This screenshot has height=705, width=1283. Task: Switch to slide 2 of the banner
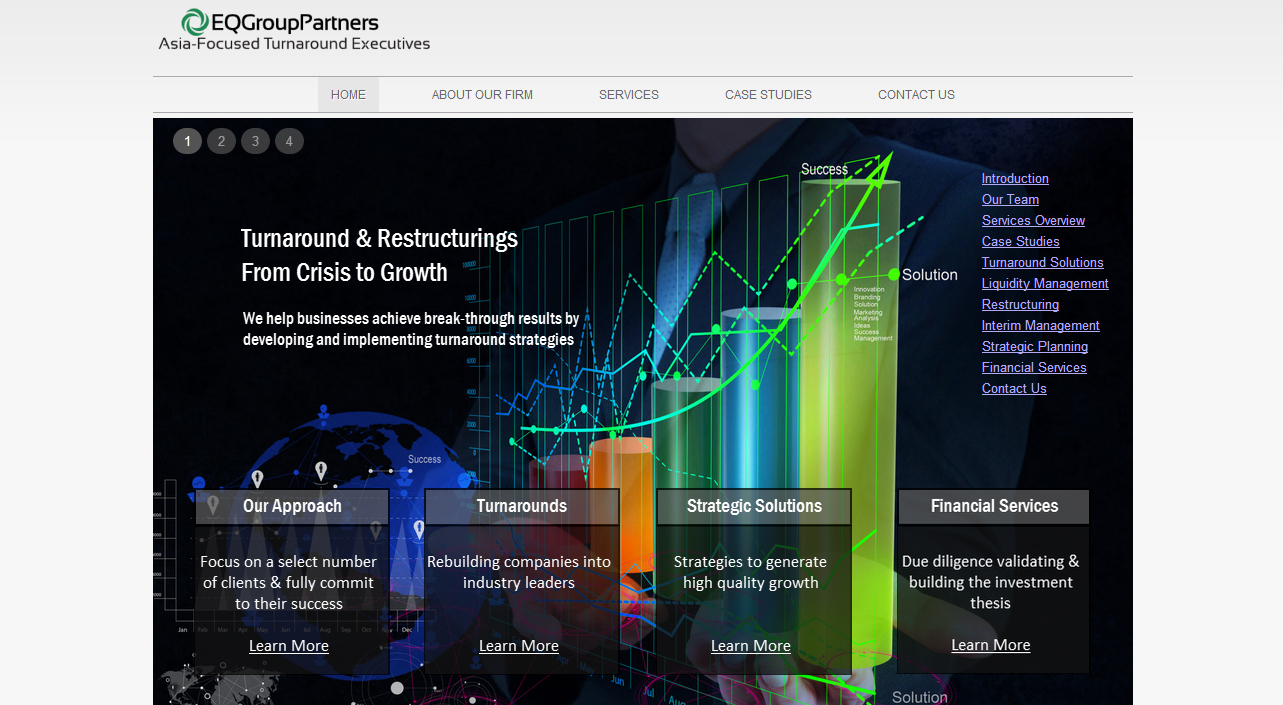click(x=221, y=141)
